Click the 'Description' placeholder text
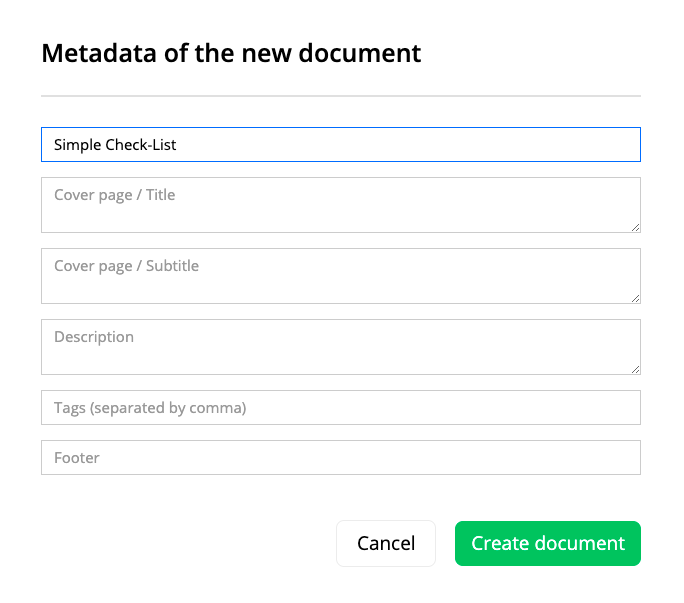The width and height of the screenshot is (684, 603). (94, 337)
